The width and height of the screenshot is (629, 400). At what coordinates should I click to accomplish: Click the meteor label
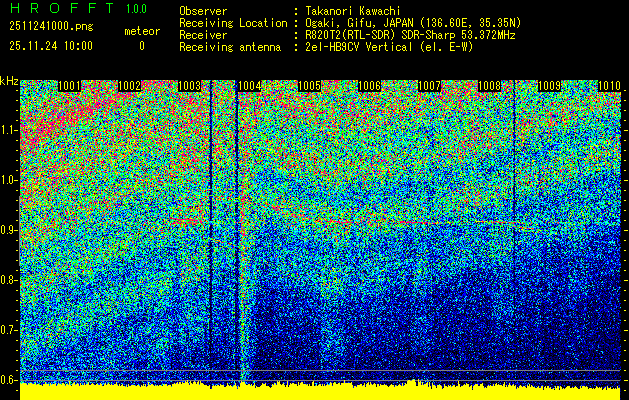(142, 31)
